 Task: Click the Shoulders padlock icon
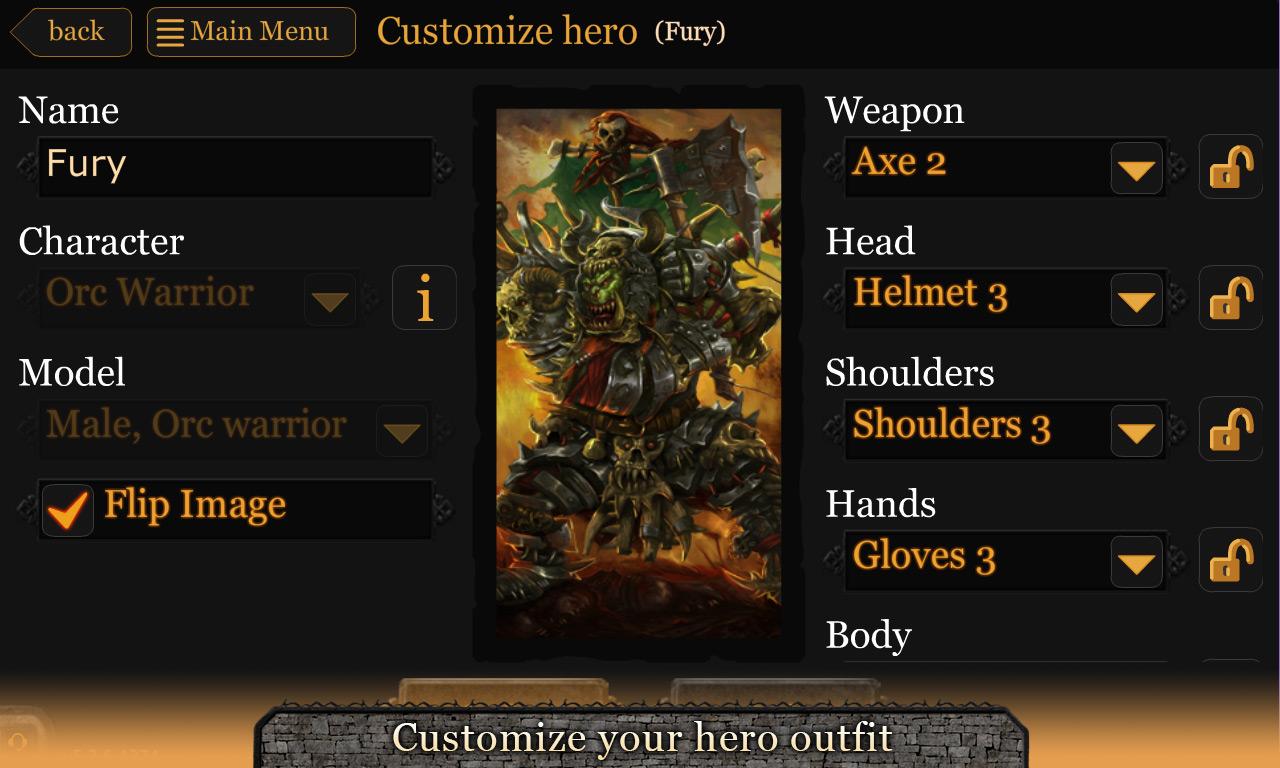point(1231,429)
